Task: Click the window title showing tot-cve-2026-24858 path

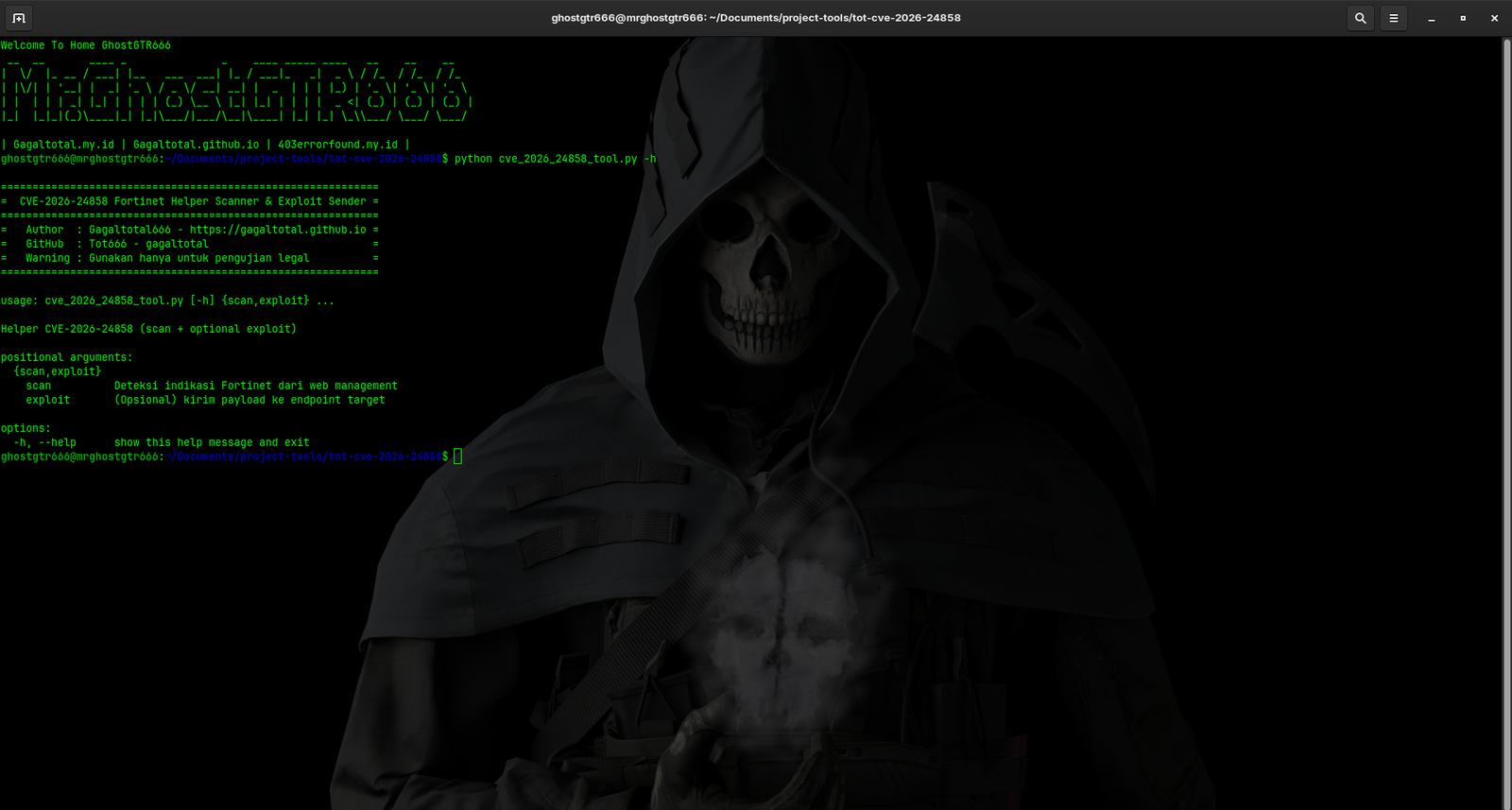Action: pyautogui.click(x=756, y=18)
